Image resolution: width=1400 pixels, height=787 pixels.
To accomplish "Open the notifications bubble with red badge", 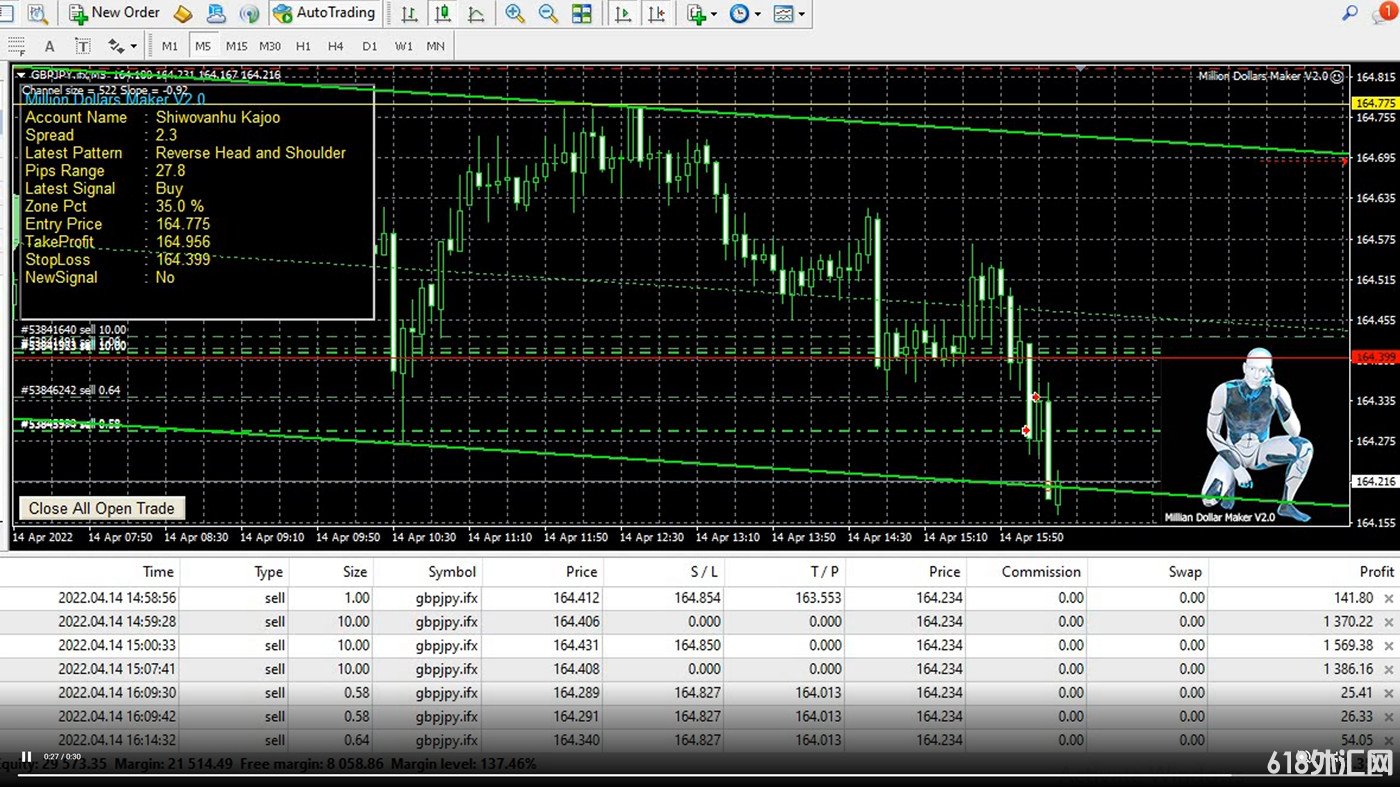I will point(1384,13).
